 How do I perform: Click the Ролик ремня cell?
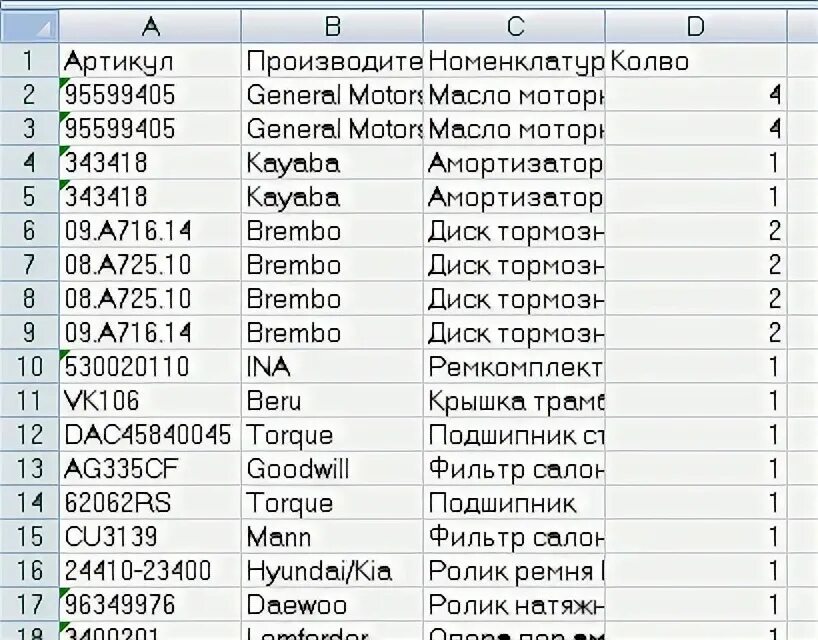[514, 570]
